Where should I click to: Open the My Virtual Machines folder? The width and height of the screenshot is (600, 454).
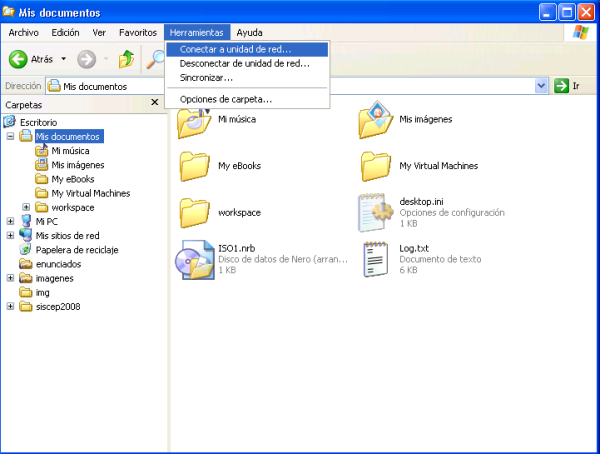pos(376,166)
